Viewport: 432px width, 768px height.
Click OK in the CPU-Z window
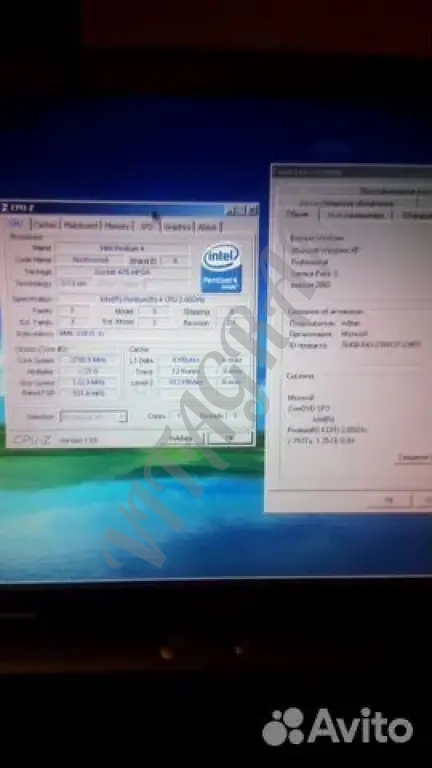(229, 438)
